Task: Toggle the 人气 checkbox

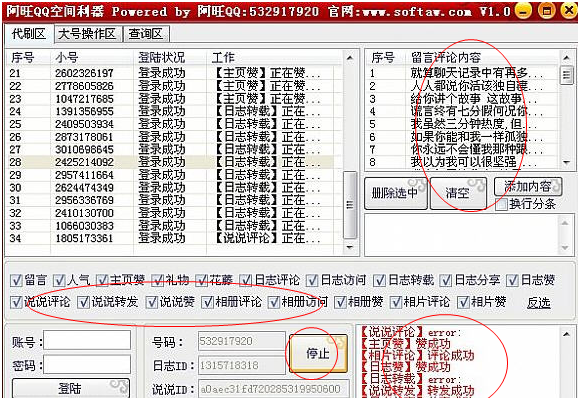Action: pyautogui.click(x=59, y=280)
